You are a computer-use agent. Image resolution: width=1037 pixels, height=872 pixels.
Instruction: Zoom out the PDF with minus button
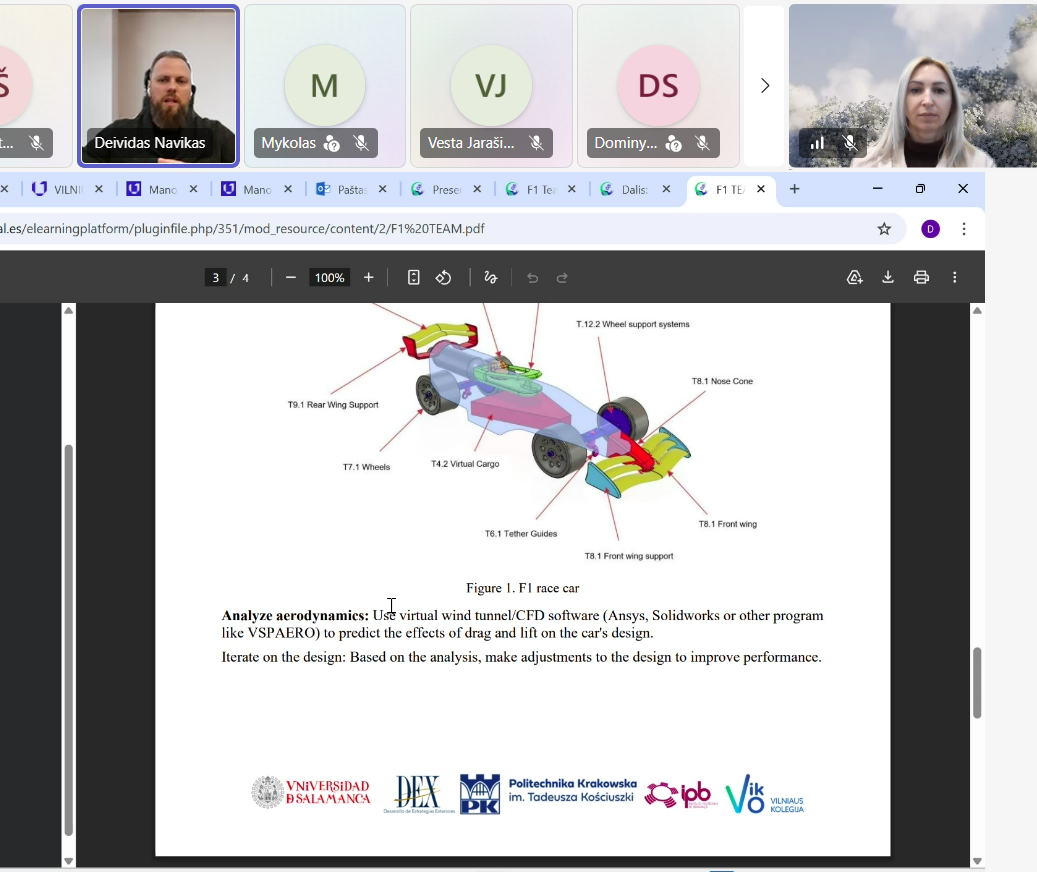[291, 278]
